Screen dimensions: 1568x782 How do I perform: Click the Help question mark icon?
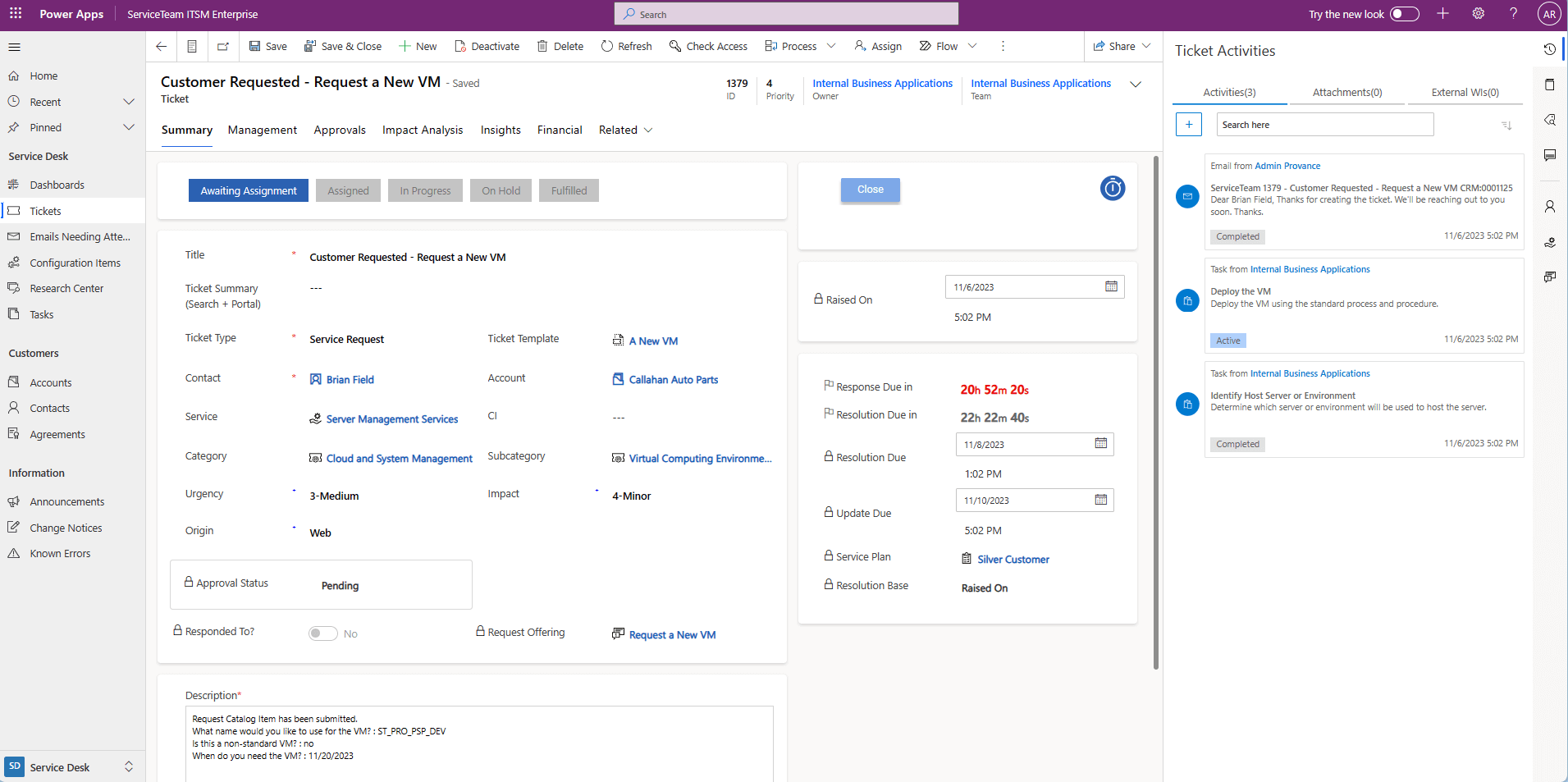1514,13
